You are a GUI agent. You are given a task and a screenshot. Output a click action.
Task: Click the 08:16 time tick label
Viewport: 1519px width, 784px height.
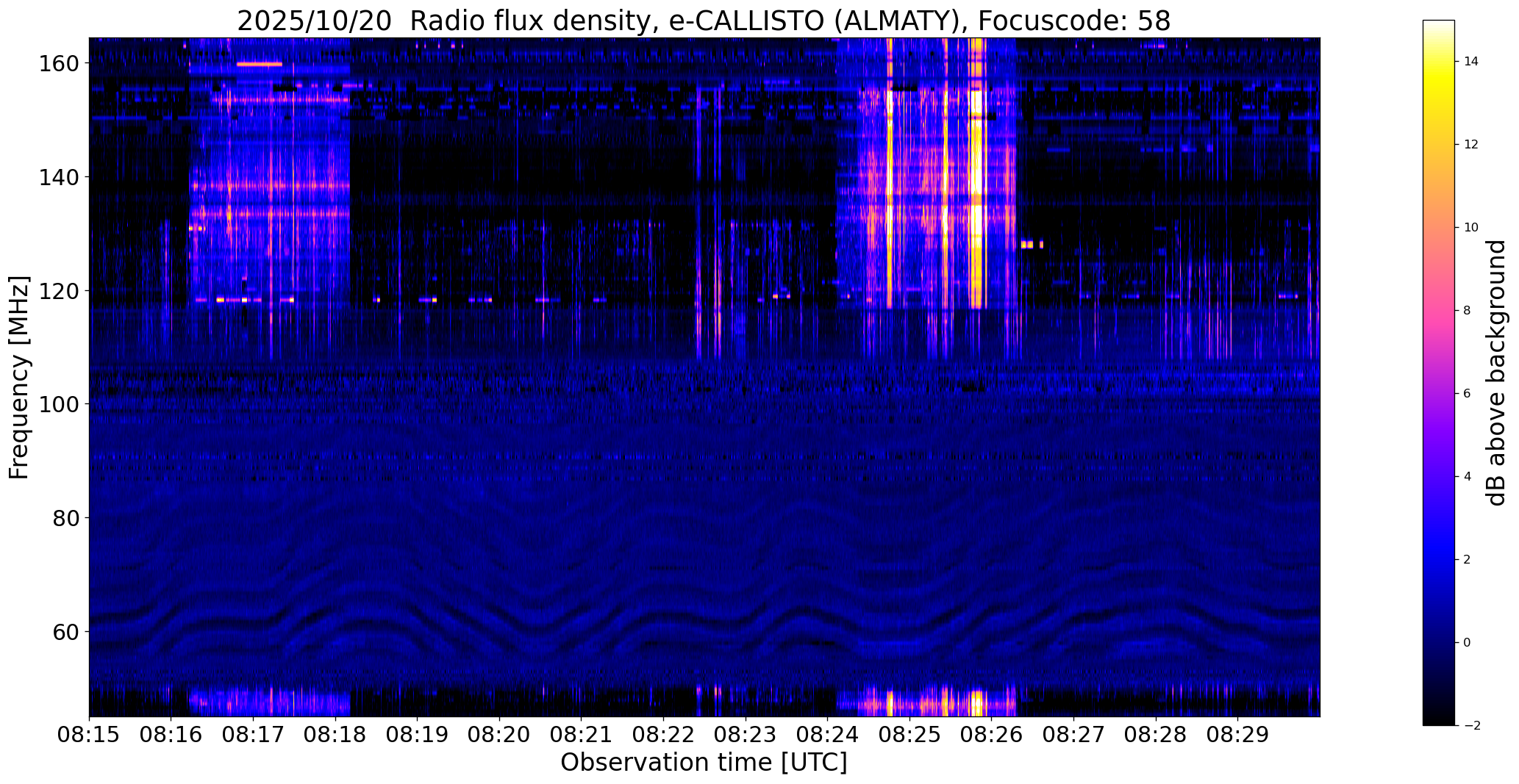tap(171, 735)
